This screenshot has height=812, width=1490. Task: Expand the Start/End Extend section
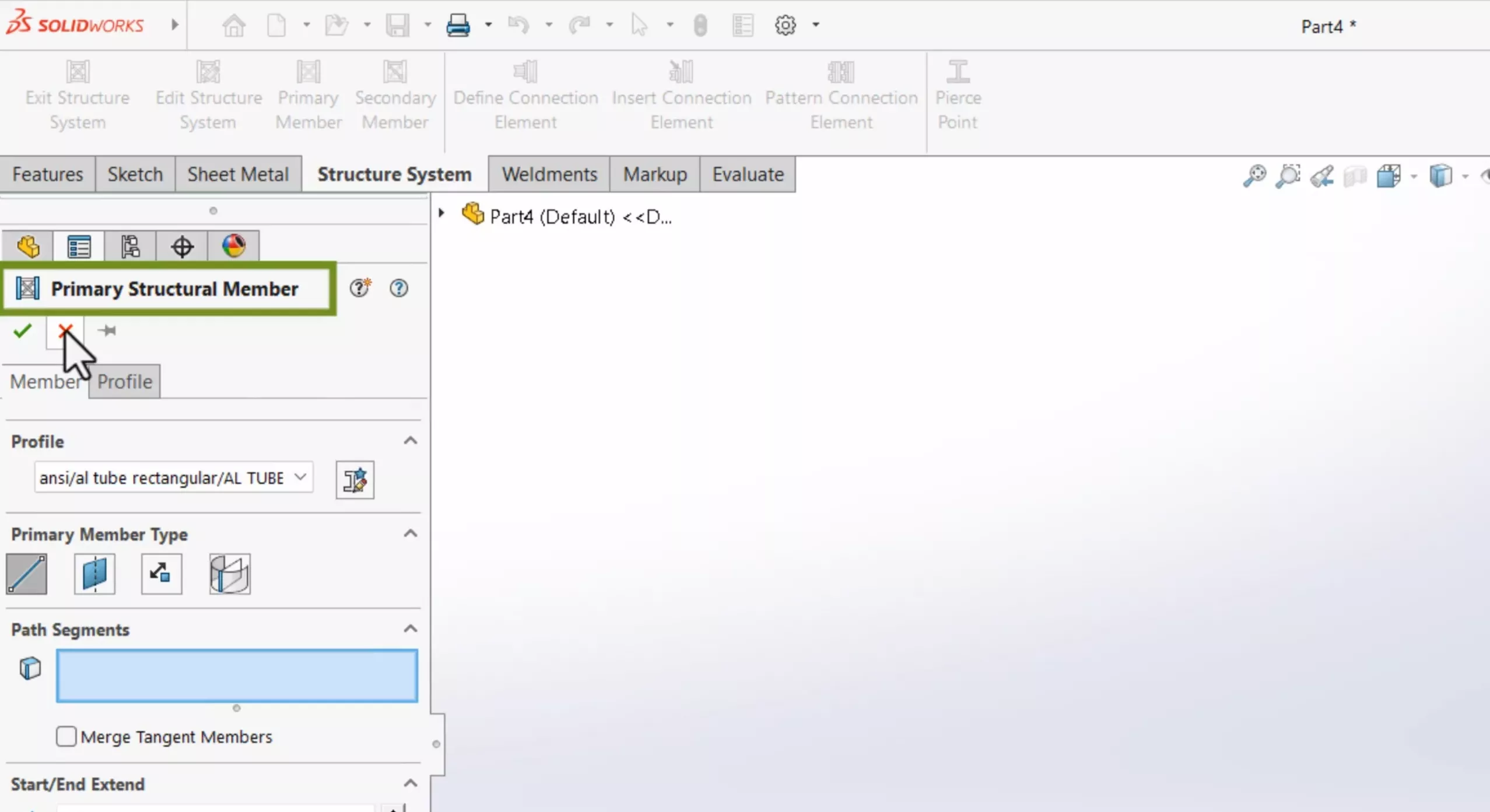409,783
